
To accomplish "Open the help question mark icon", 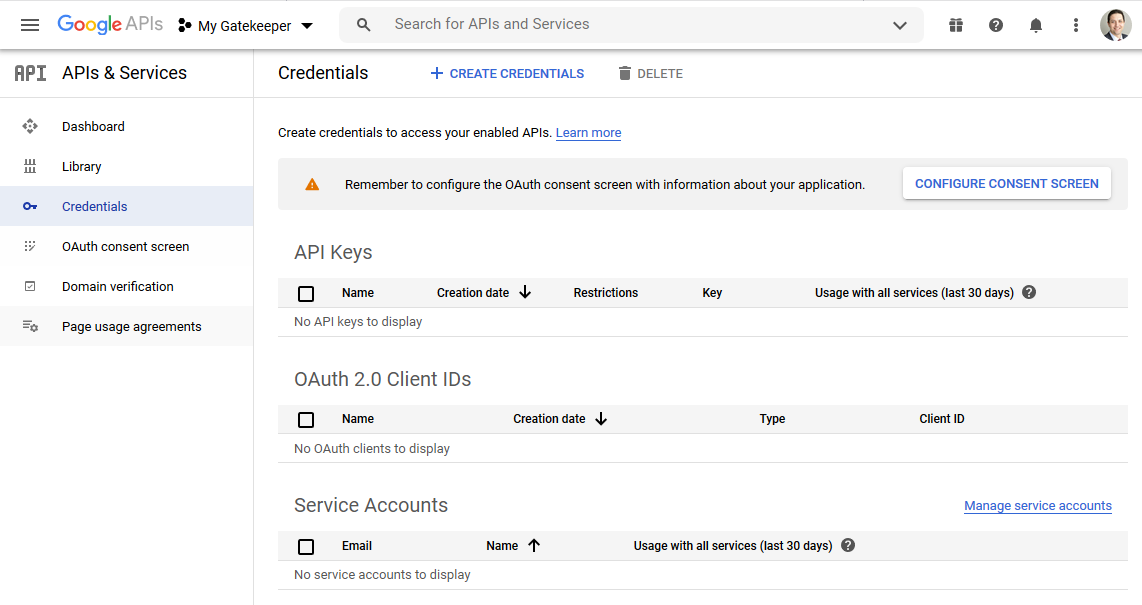I will coord(996,25).
